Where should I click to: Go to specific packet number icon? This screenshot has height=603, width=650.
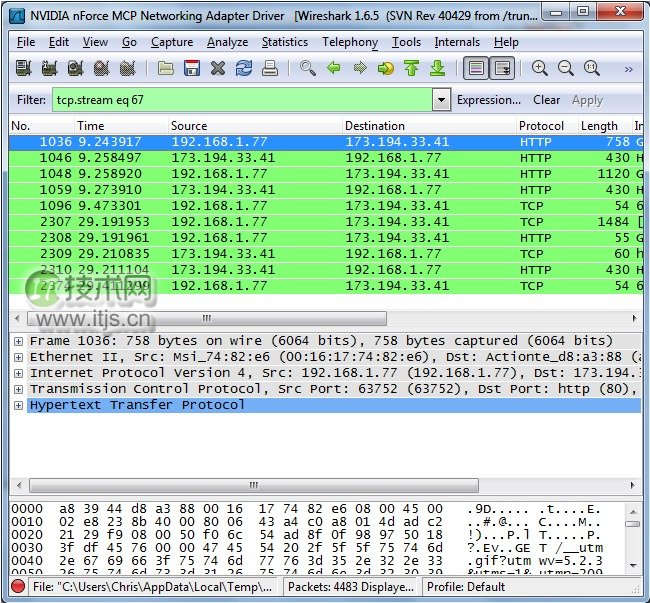pyautogui.click(x=386, y=68)
